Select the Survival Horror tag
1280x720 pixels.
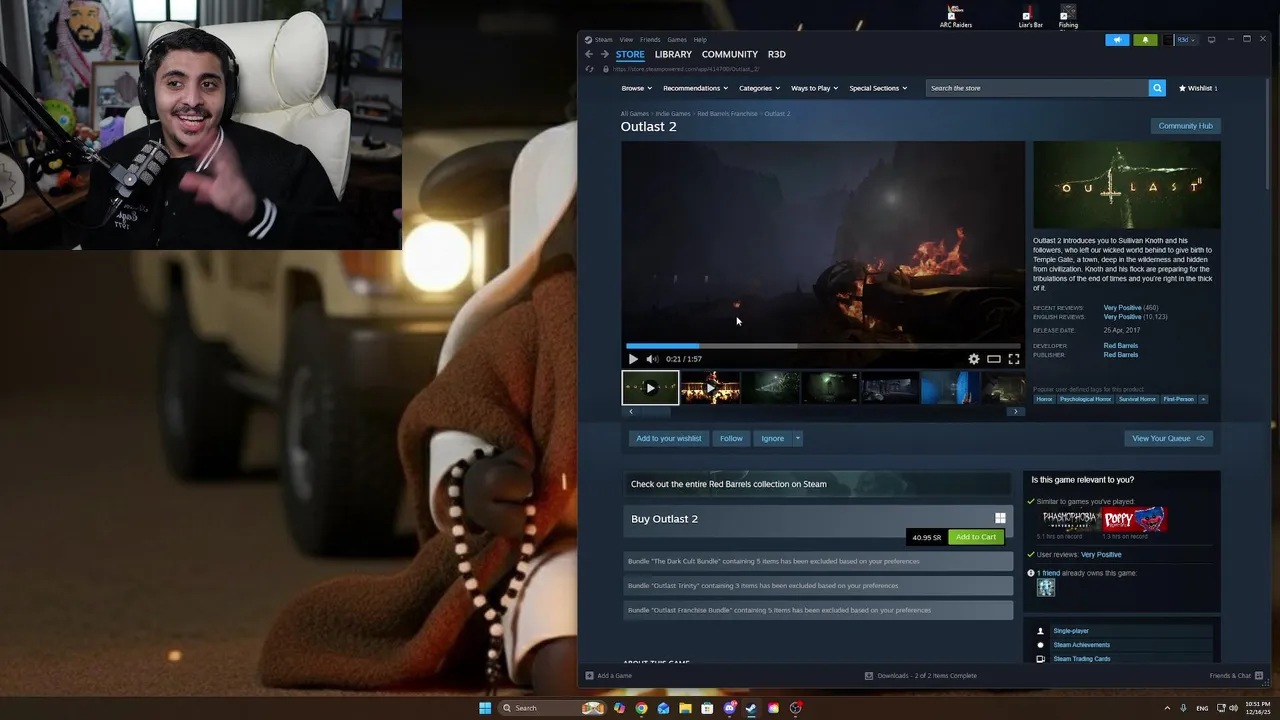point(1137,399)
